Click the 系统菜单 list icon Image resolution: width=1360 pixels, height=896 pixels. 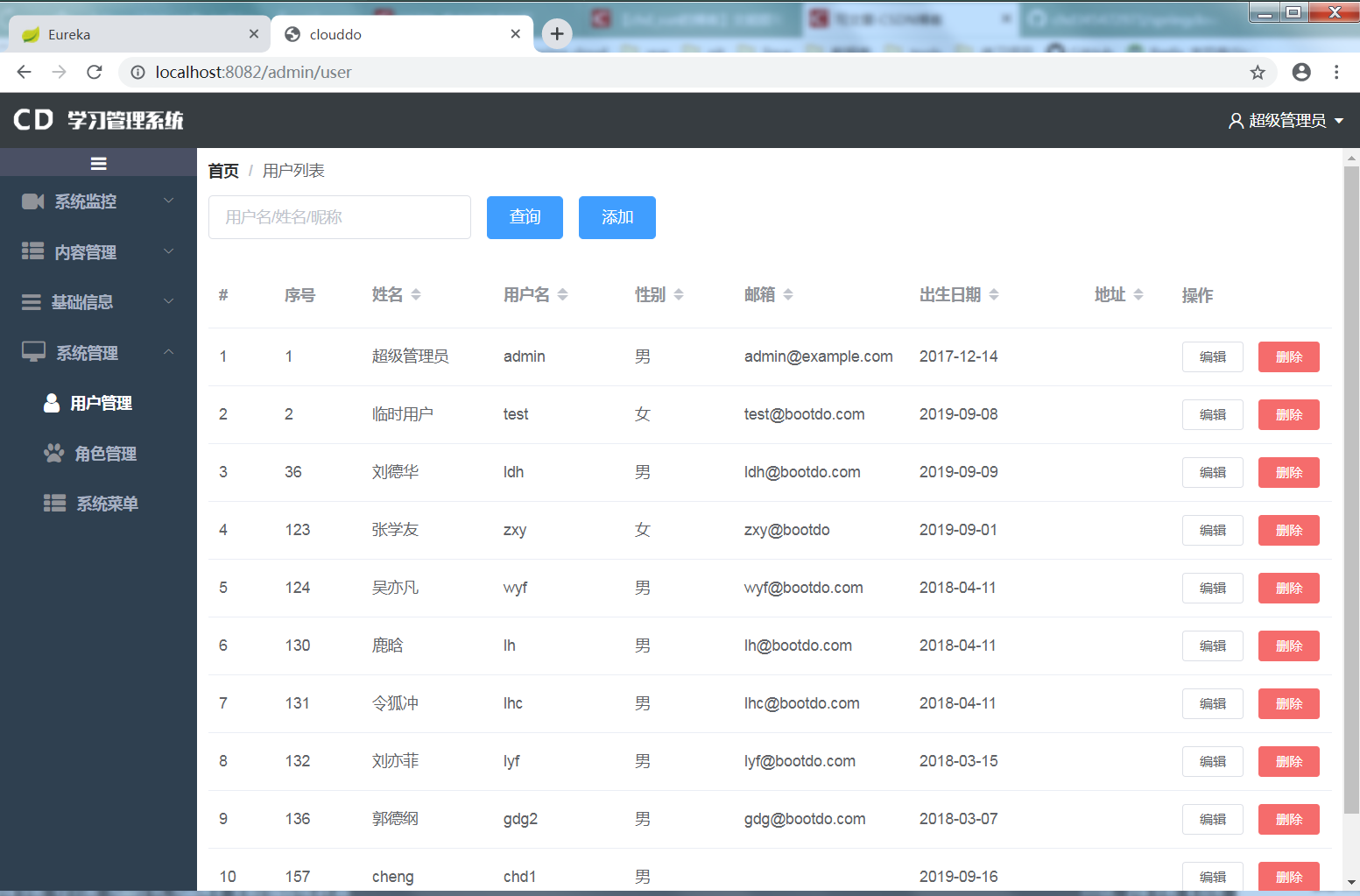[x=53, y=502]
